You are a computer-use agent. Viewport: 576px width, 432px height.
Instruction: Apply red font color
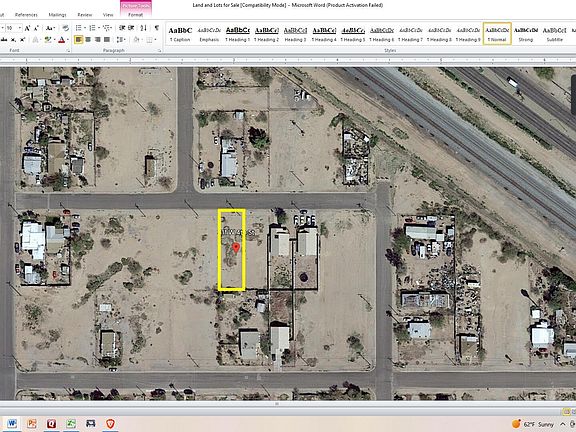pyautogui.click(x=61, y=40)
